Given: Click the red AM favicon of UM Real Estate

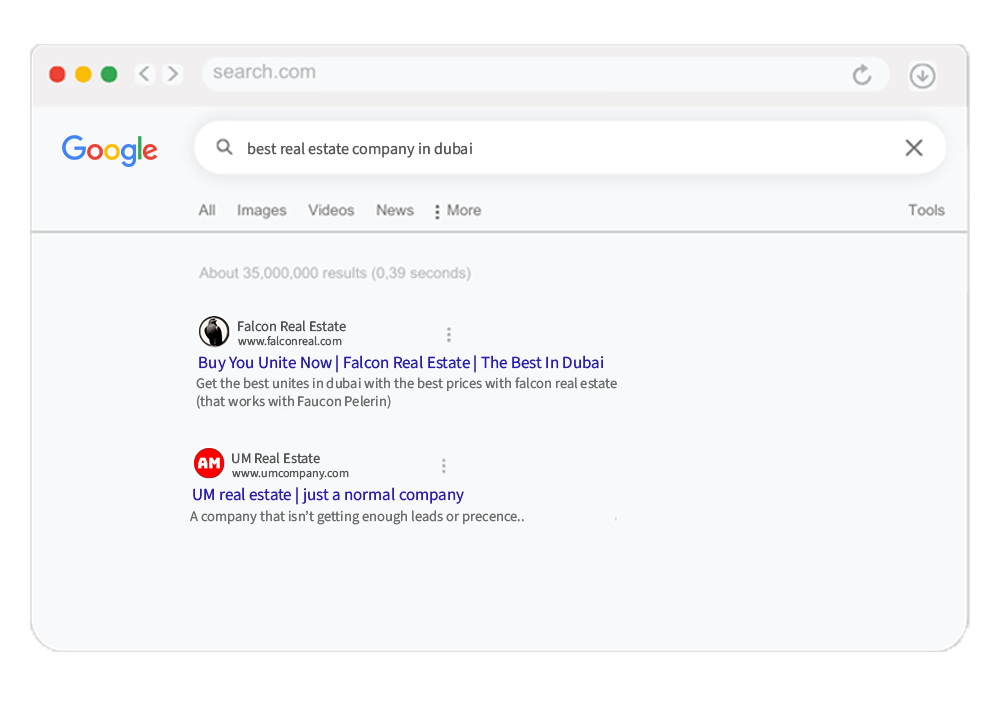Looking at the screenshot, I should tap(209, 463).
